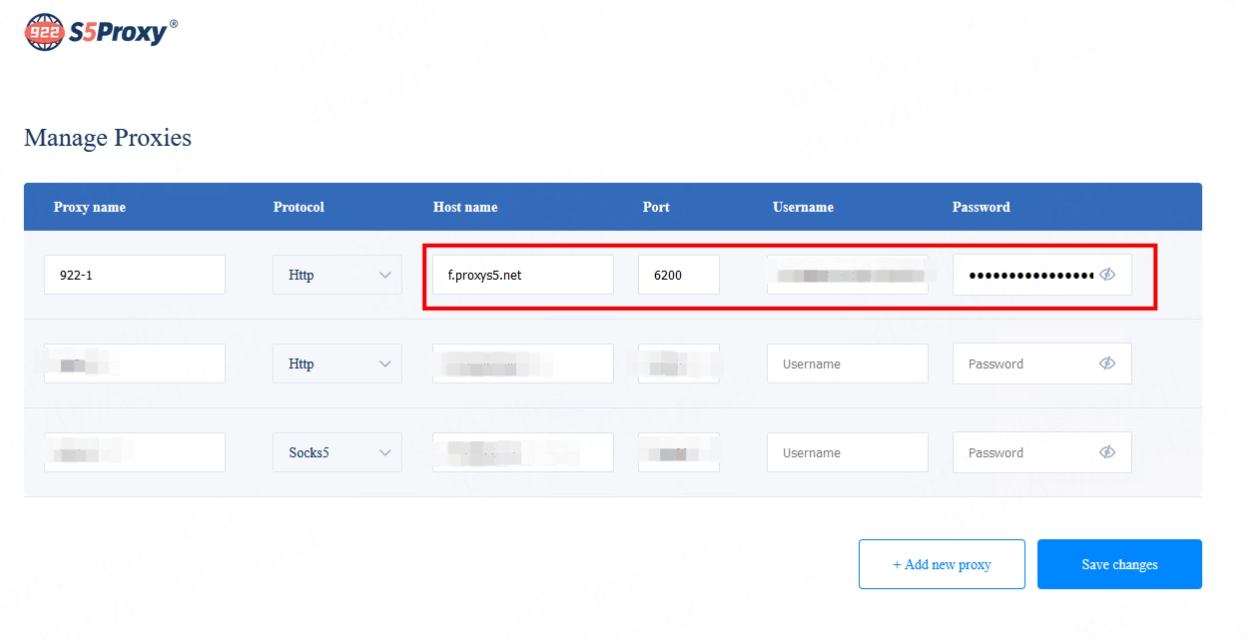Click empty Username field in second row
This screenshot has width=1248, height=643.
click(x=847, y=364)
